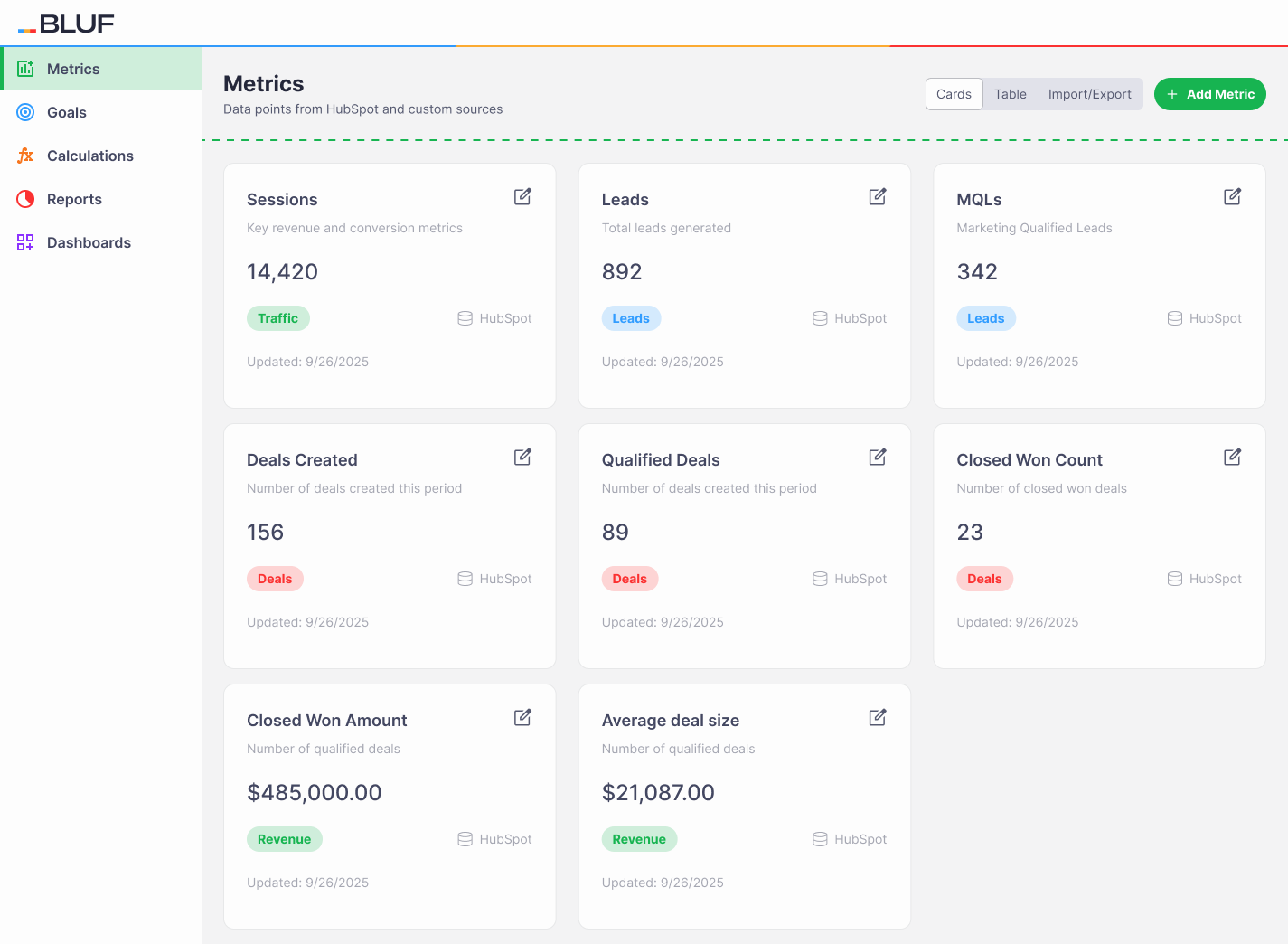Click the 89 qualified deals value

click(x=616, y=533)
